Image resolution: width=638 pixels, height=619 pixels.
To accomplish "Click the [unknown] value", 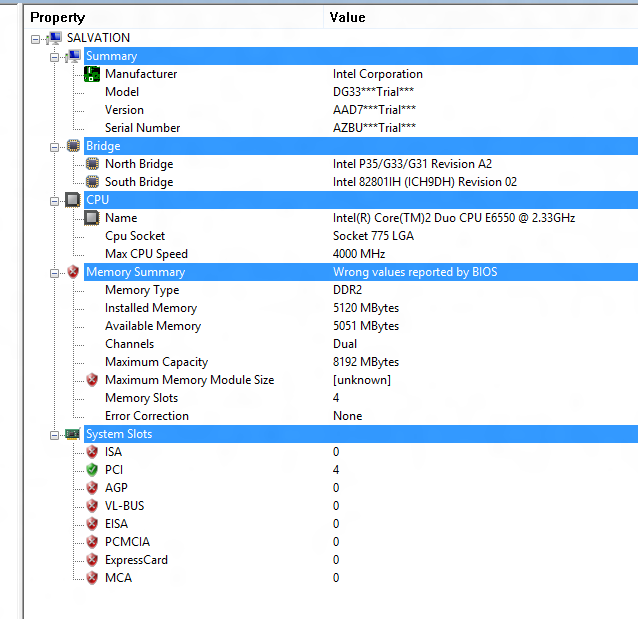I will coord(362,380).
